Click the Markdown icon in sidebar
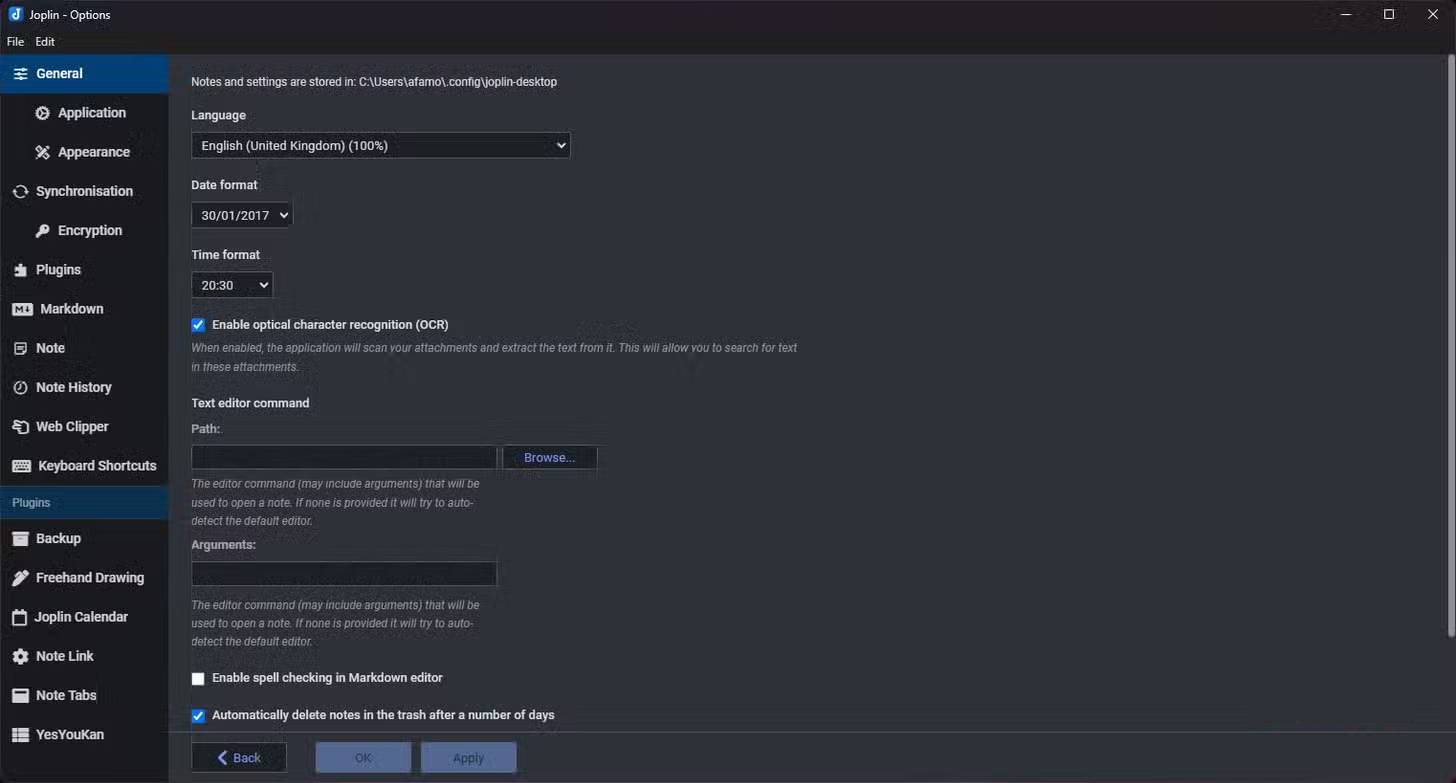This screenshot has height=783, width=1456. pos(22,309)
